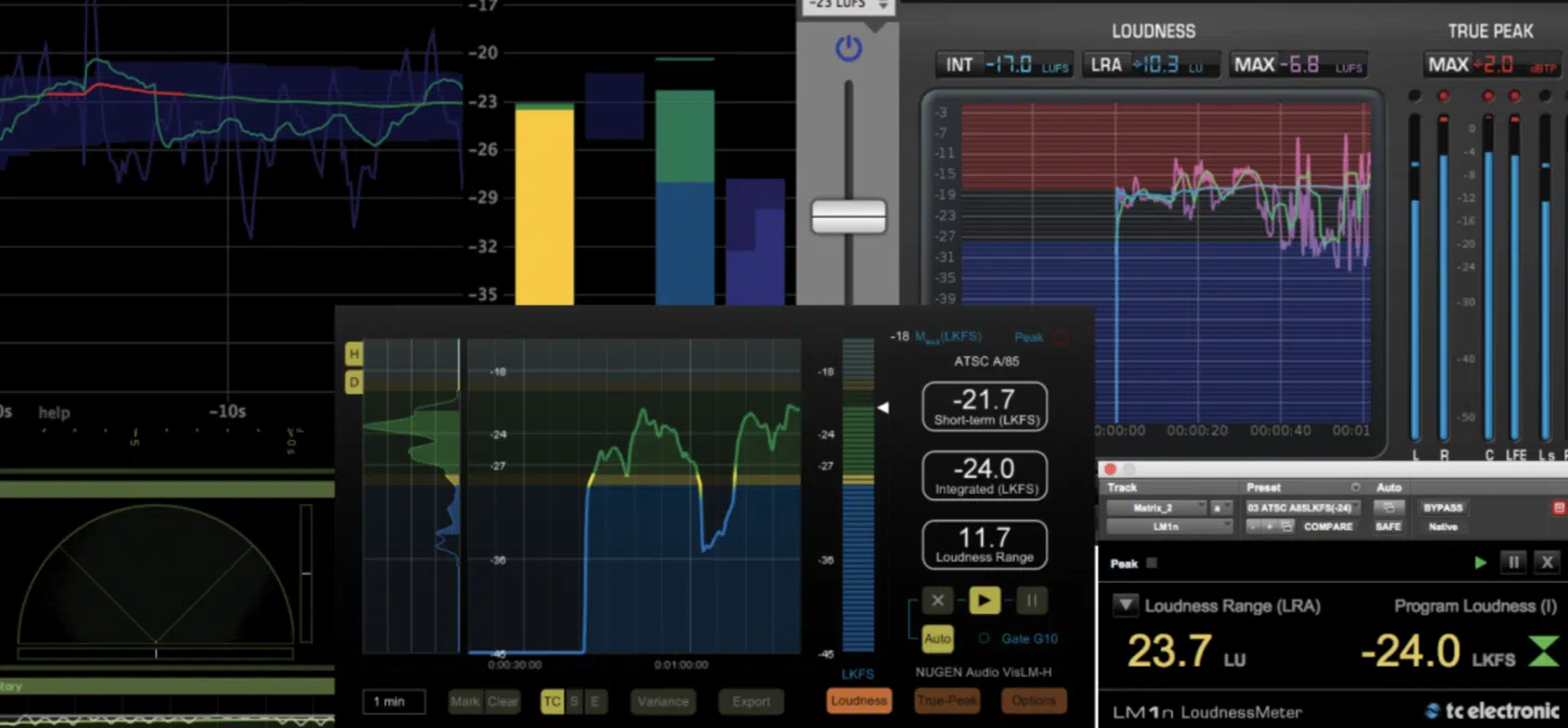
Task: Click the C channel true peak clip indicator
Action: 1488,95
